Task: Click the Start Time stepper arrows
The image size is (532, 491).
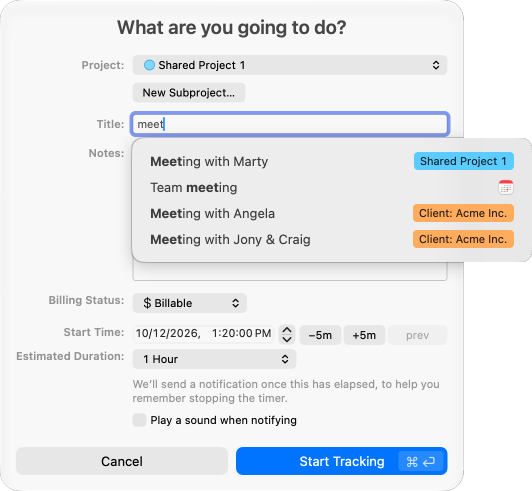Action: pos(287,335)
